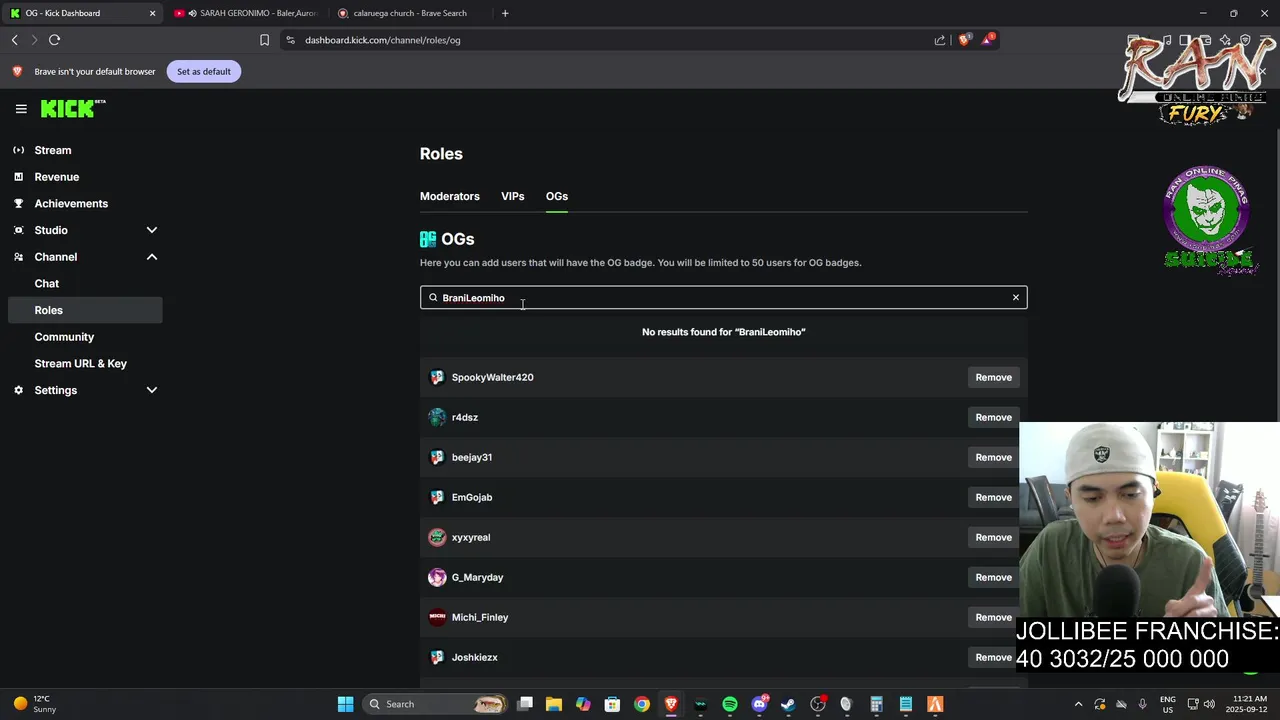Open Calculator from taskbar
Viewport: 1280px width, 720px height.
coord(876,704)
